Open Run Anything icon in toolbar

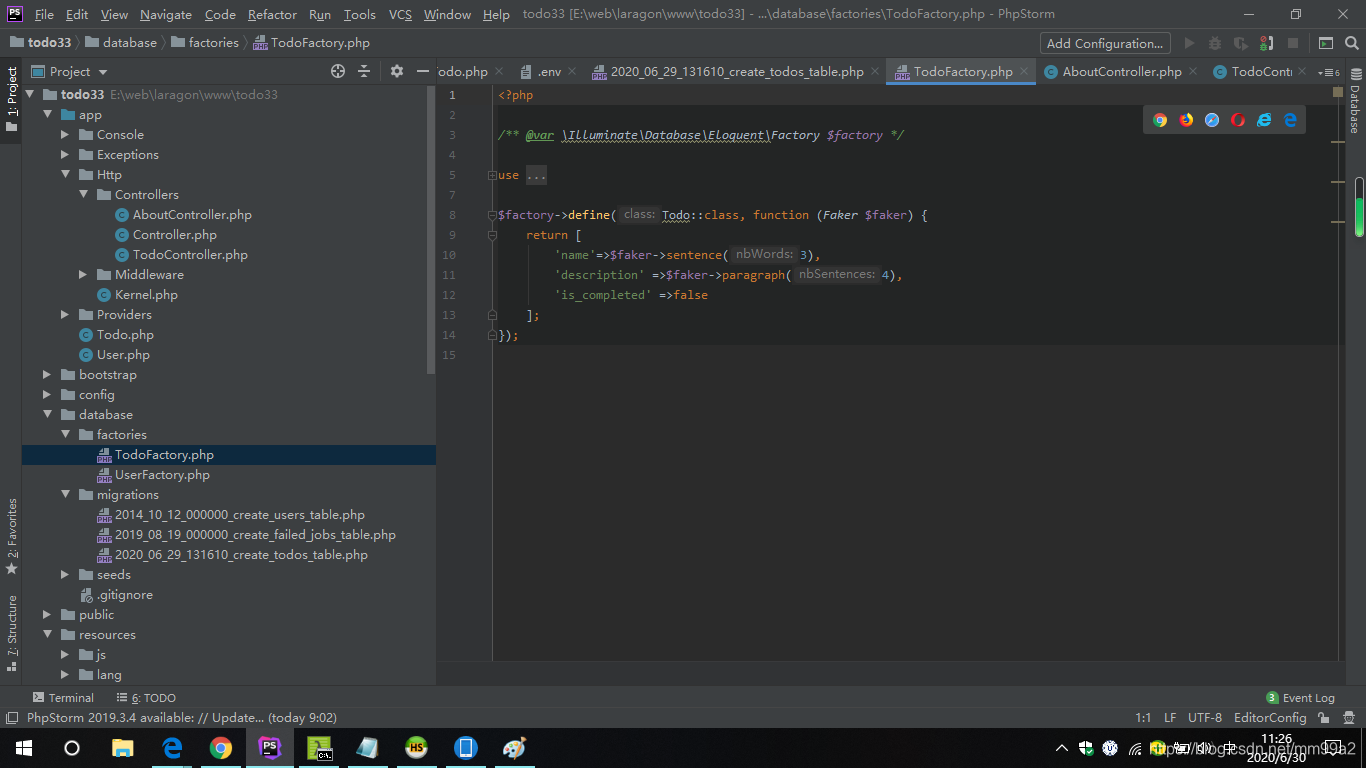1325,43
